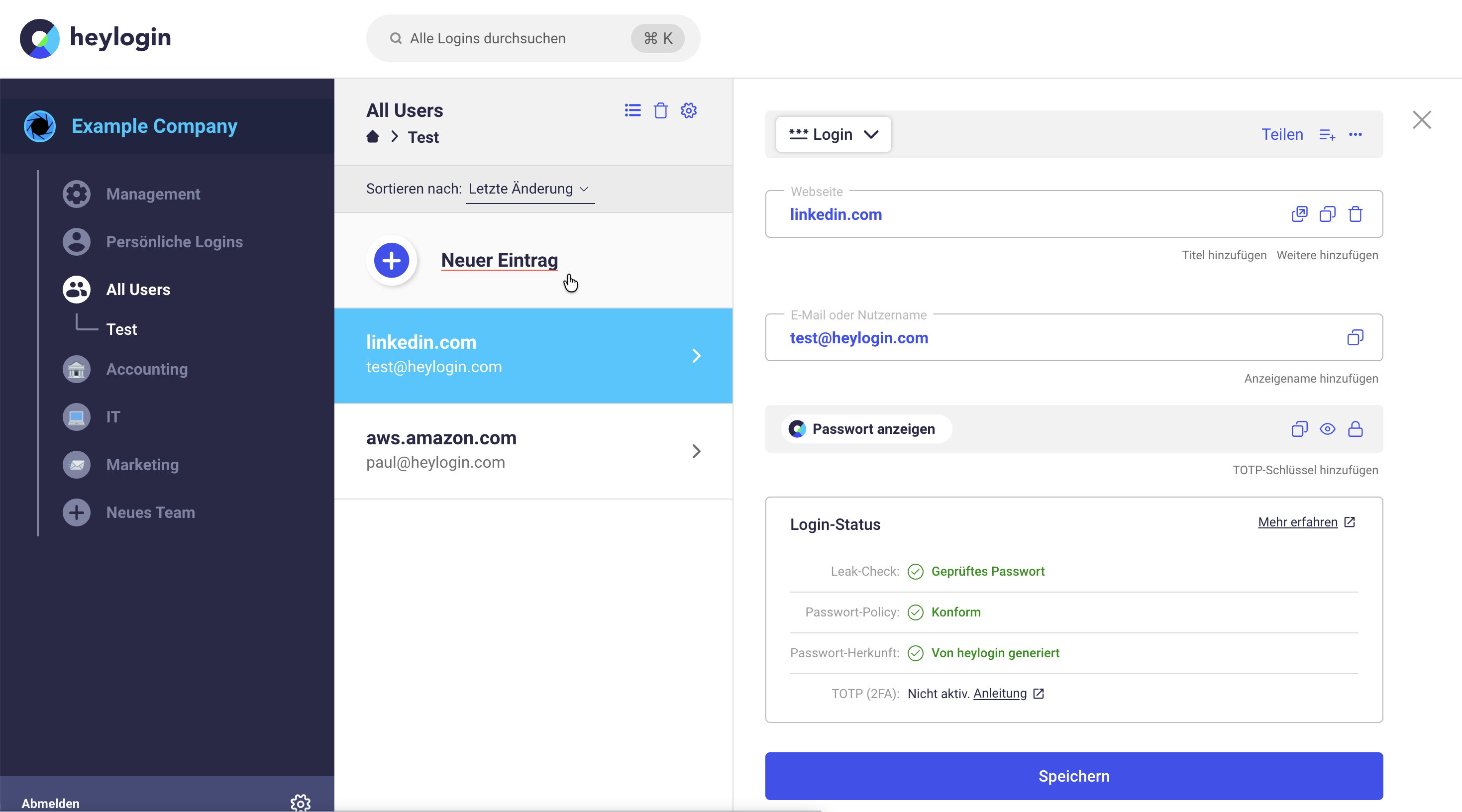This screenshot has height=812, width=1462.
Task: Open the Login entry type dropdown
Action: [x=833, y=134]
